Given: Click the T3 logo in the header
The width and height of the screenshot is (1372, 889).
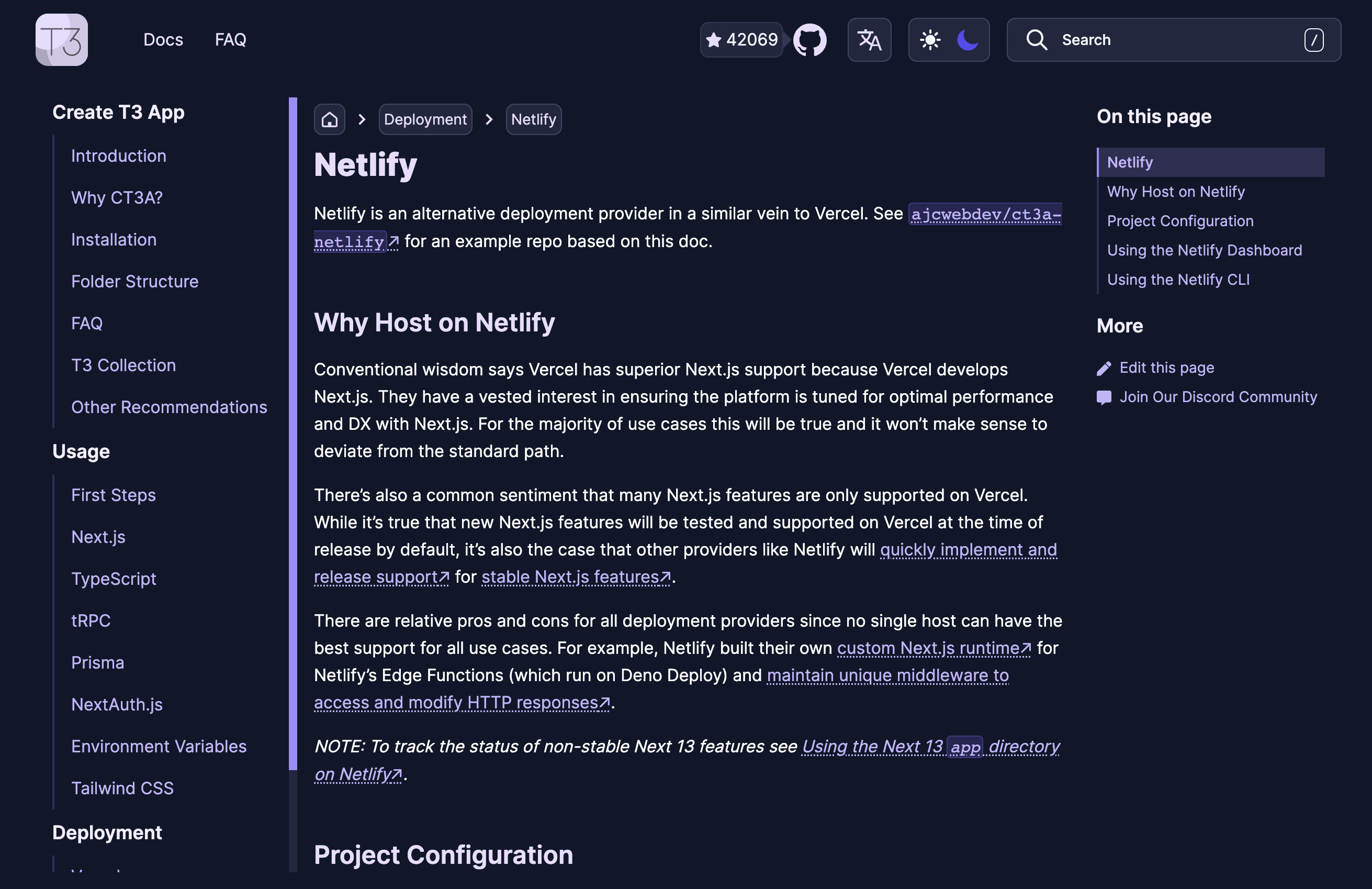Looking at the screenshot, I should [61, 39].
